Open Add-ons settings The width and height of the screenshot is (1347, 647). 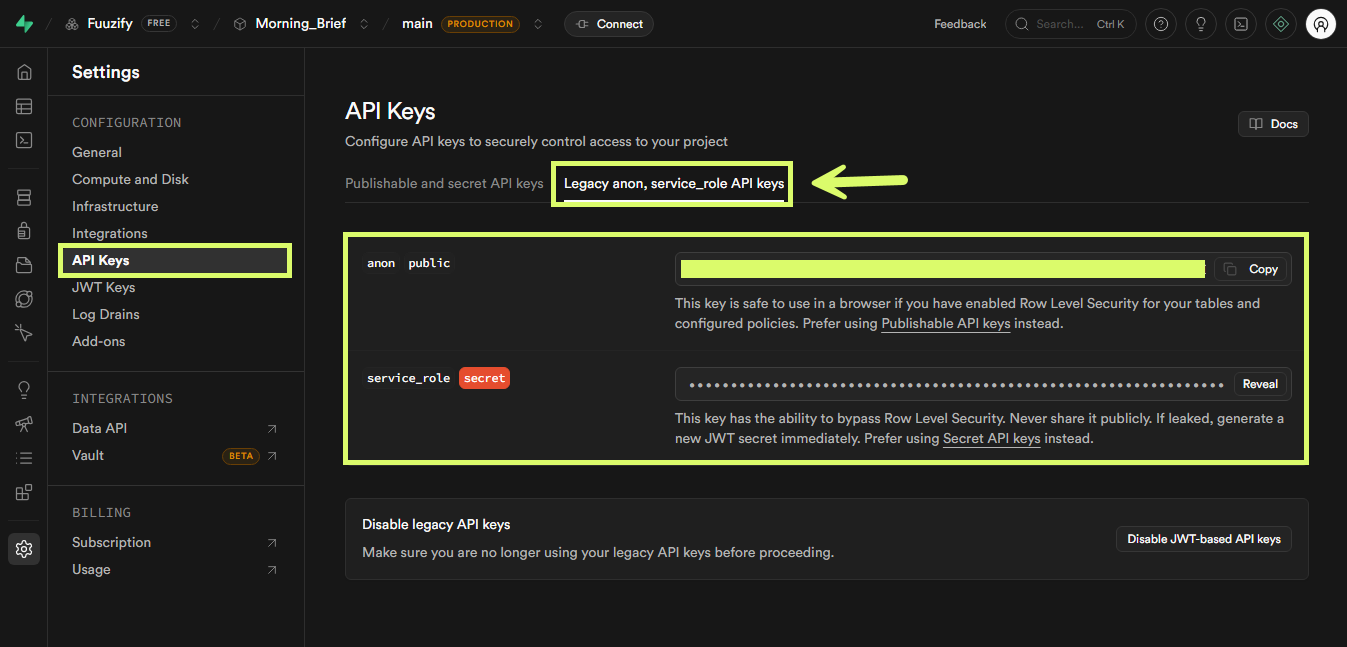pos(98,342)
